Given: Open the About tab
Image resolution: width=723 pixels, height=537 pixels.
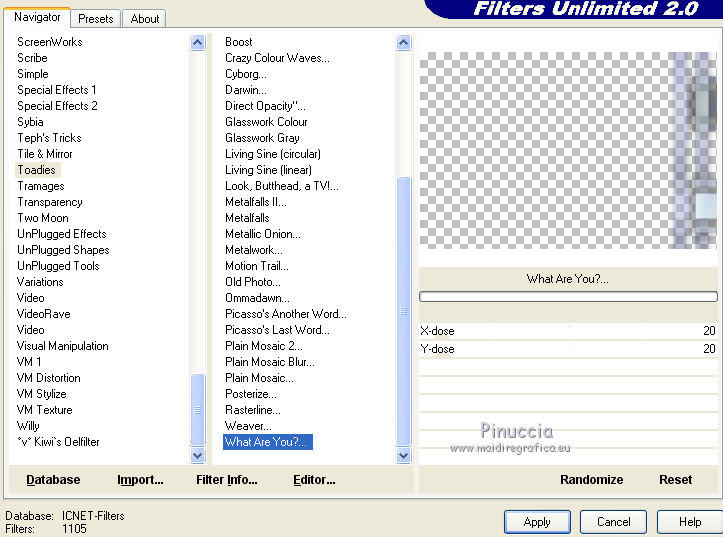Looking at the screenshot, I should 144,19.
